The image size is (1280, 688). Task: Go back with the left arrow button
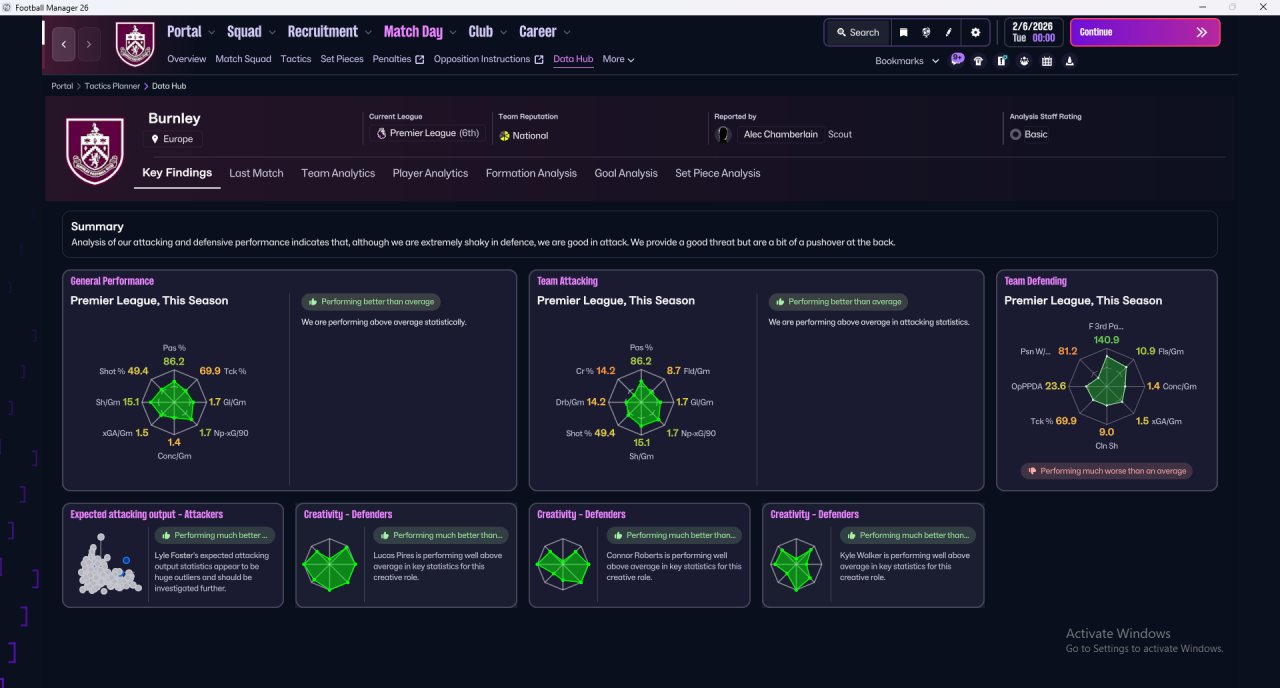pyautogui.click(x=64, y=44)
